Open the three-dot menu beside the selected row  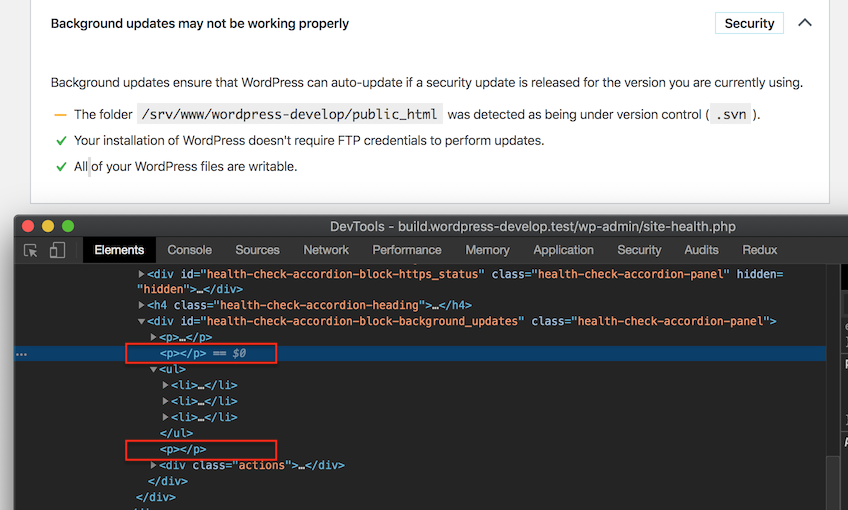21,354
